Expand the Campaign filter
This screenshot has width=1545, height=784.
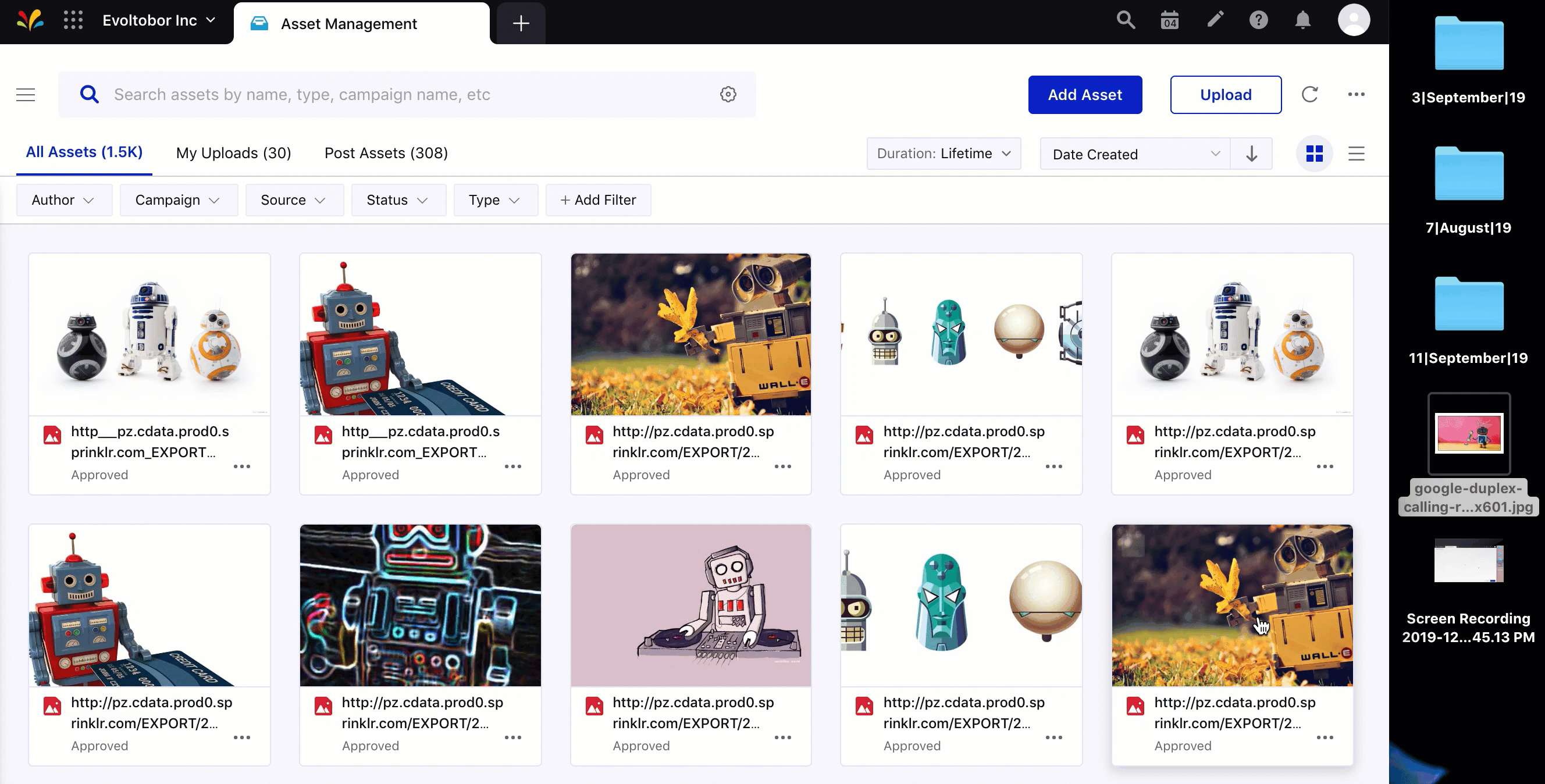point(178,199)
